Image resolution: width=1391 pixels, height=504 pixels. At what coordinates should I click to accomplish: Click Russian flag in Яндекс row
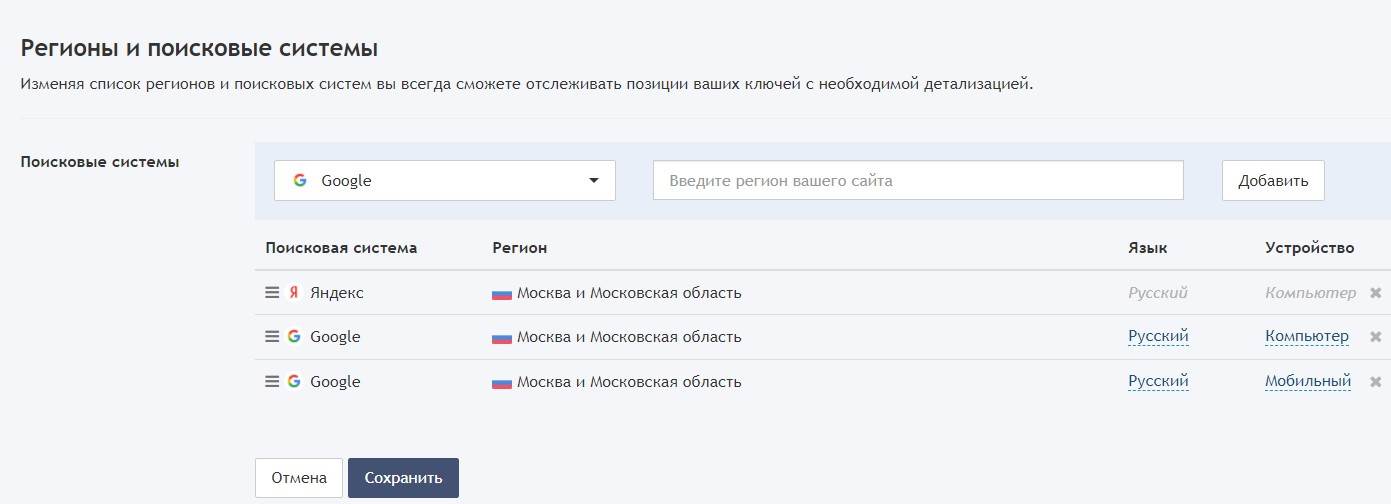click(x=502, y=294)
